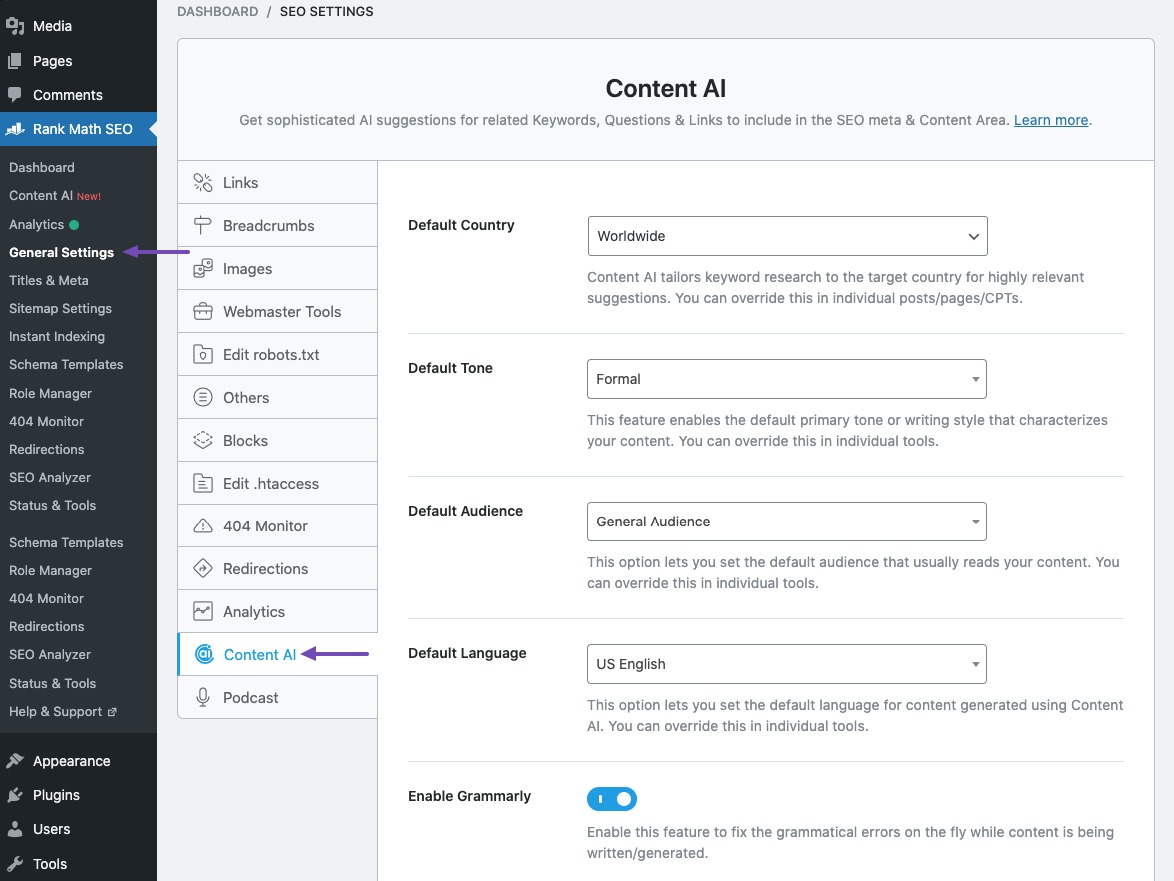Select the Content AI settings tab
Image resolution: width=1174 pixels, height=881 pixels.
(x=277, y=654)
